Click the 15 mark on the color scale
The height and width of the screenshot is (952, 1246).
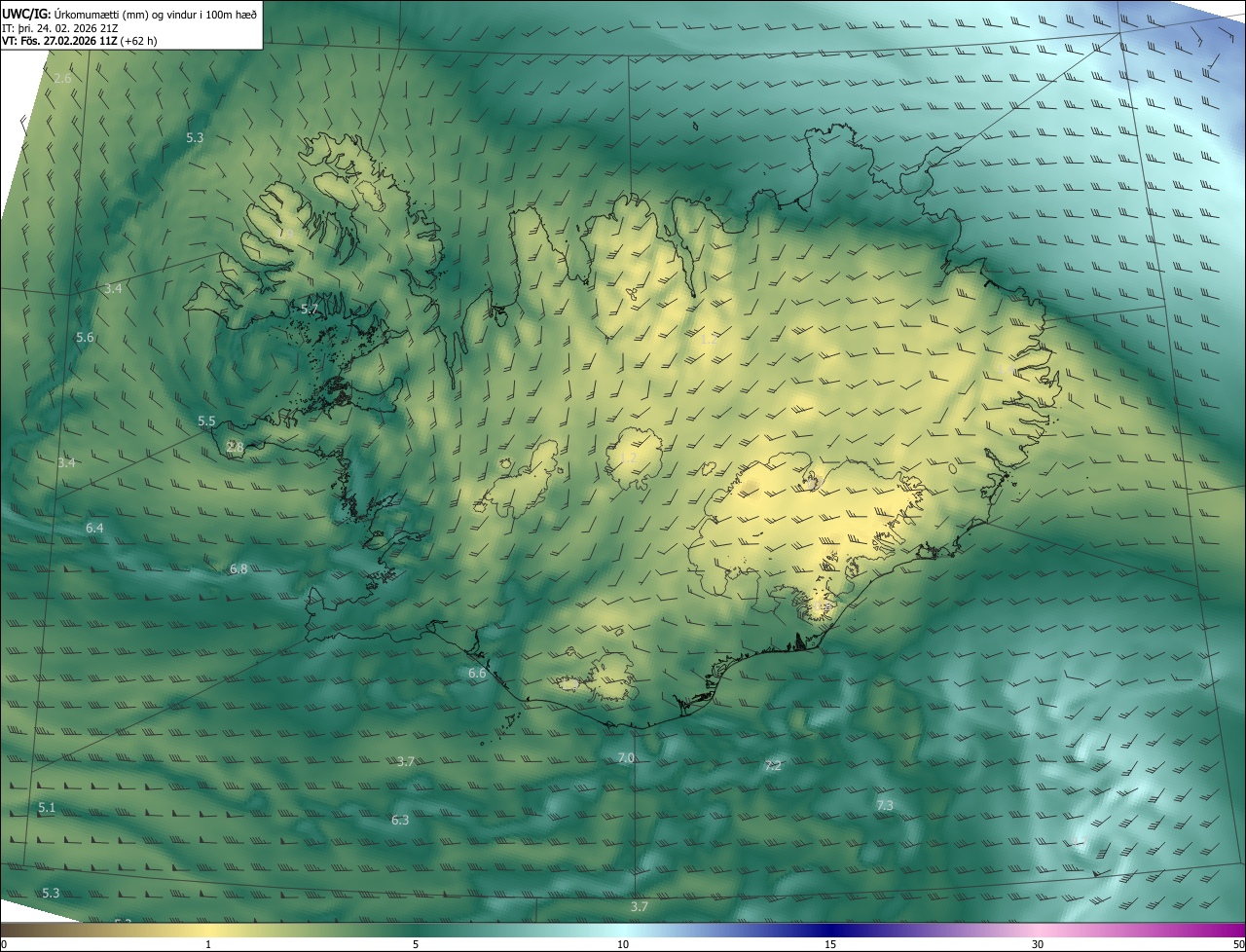pos(830,944)
